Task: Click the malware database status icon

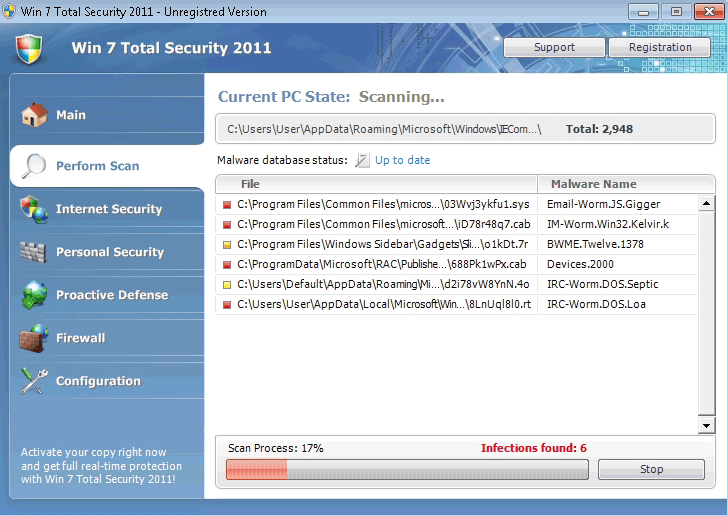Action: pyautogui.click(x=362, y=160)
